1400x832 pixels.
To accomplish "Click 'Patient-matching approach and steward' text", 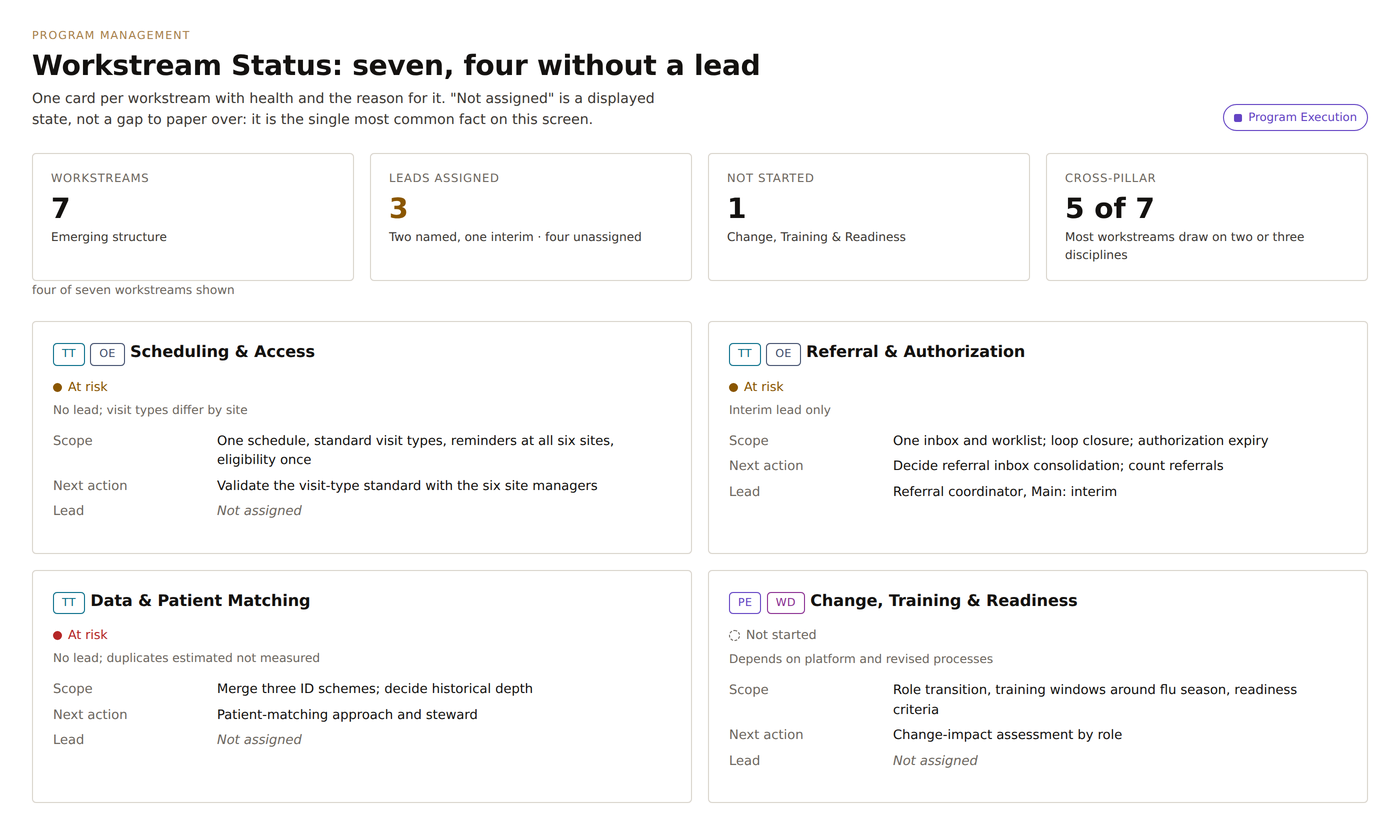I will click(347, 715).
